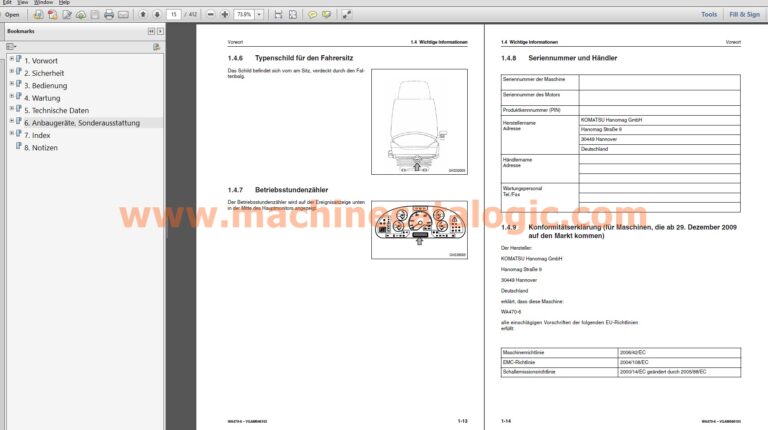Select the '4. Wartung' bookmark

point(42,98)
